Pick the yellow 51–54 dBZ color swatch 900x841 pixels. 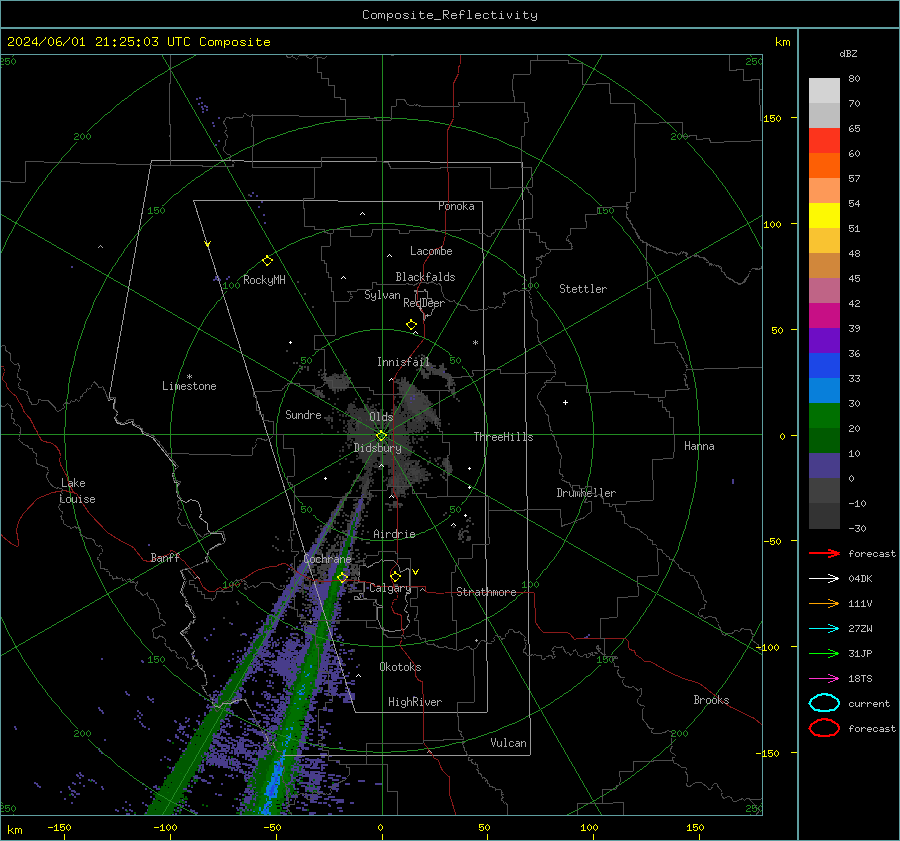pyautogui.click(x=824, y=216)
